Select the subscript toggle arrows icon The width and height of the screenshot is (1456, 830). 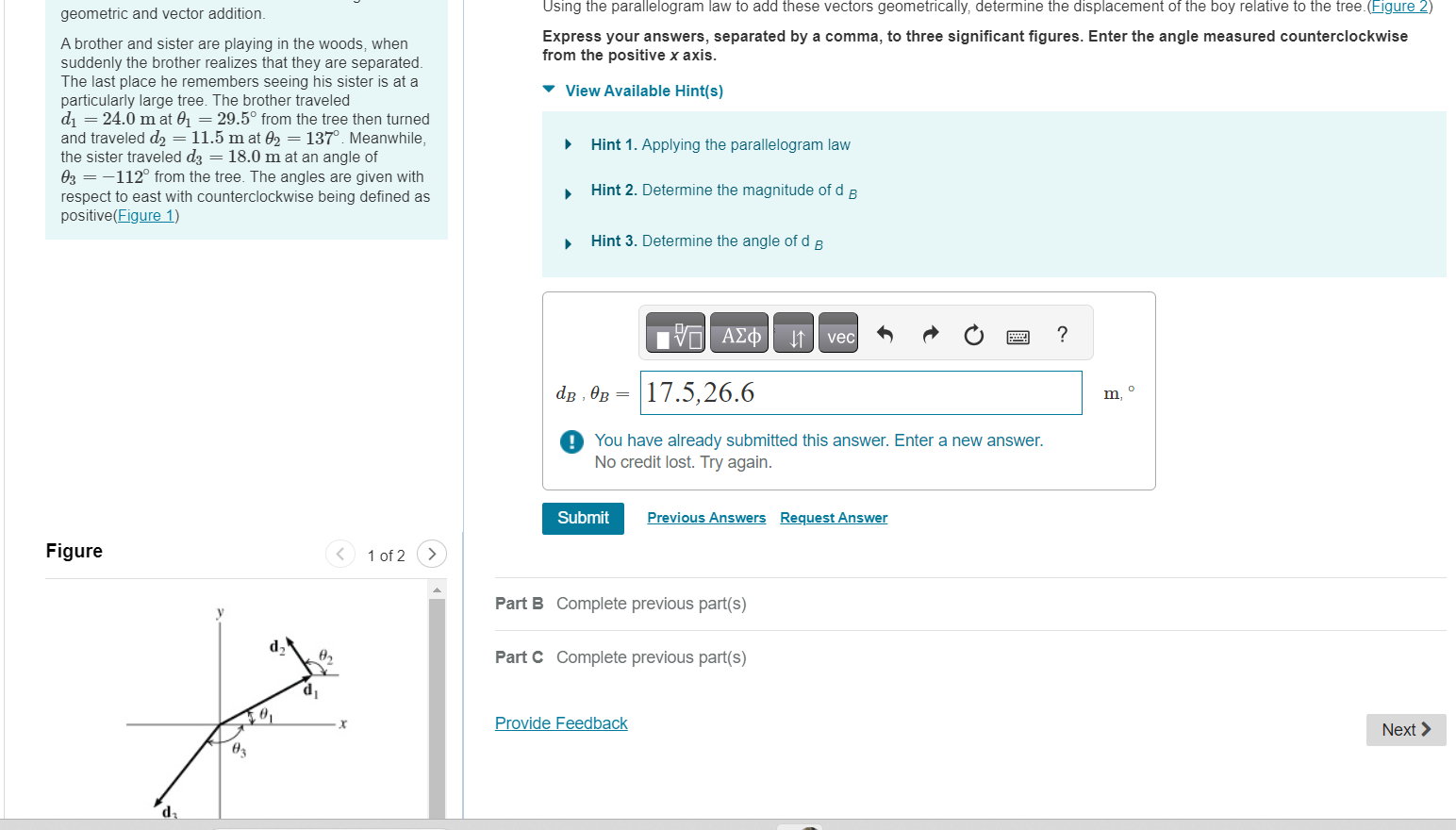[792, 332]
